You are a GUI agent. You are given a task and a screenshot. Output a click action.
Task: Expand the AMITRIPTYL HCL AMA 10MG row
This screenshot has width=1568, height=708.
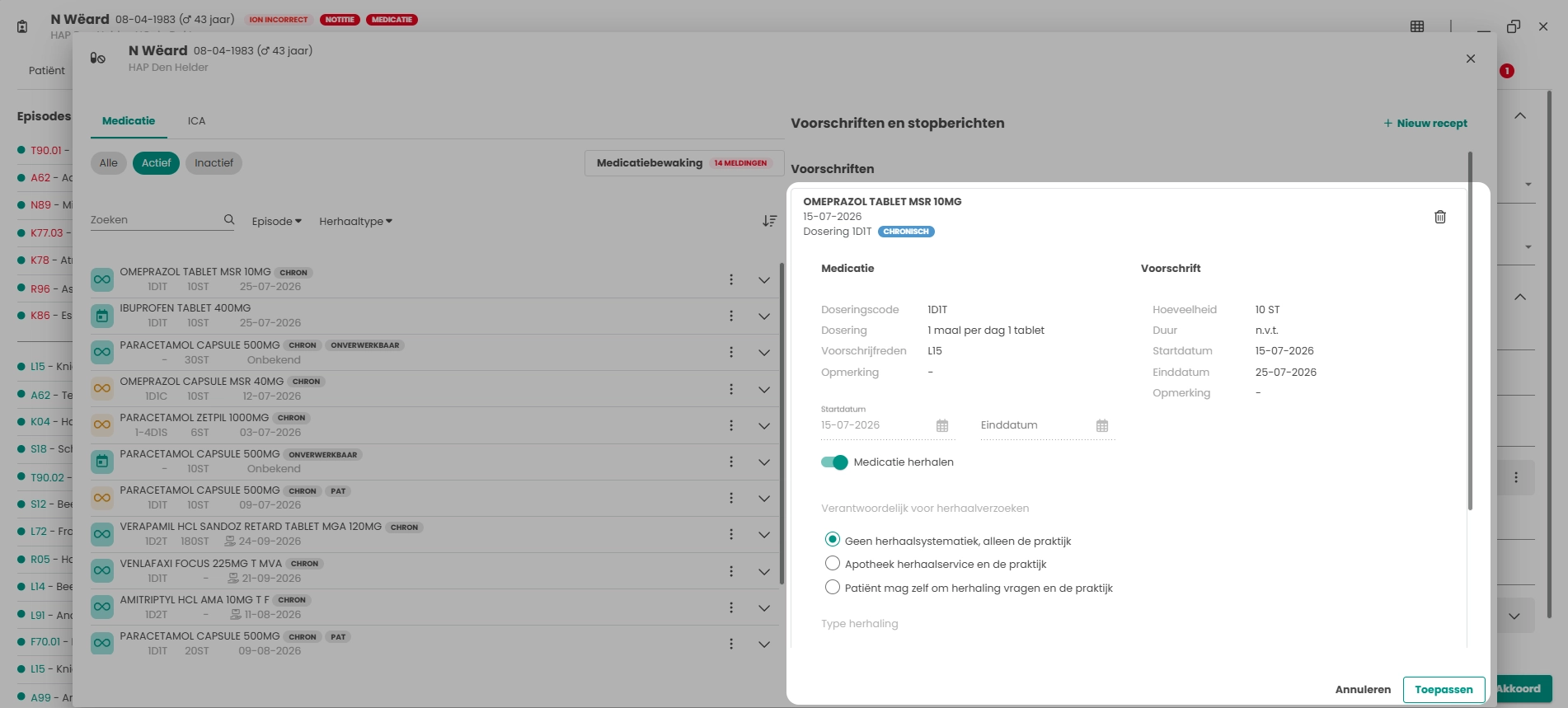pyautogui.click(x=764, y=608)
